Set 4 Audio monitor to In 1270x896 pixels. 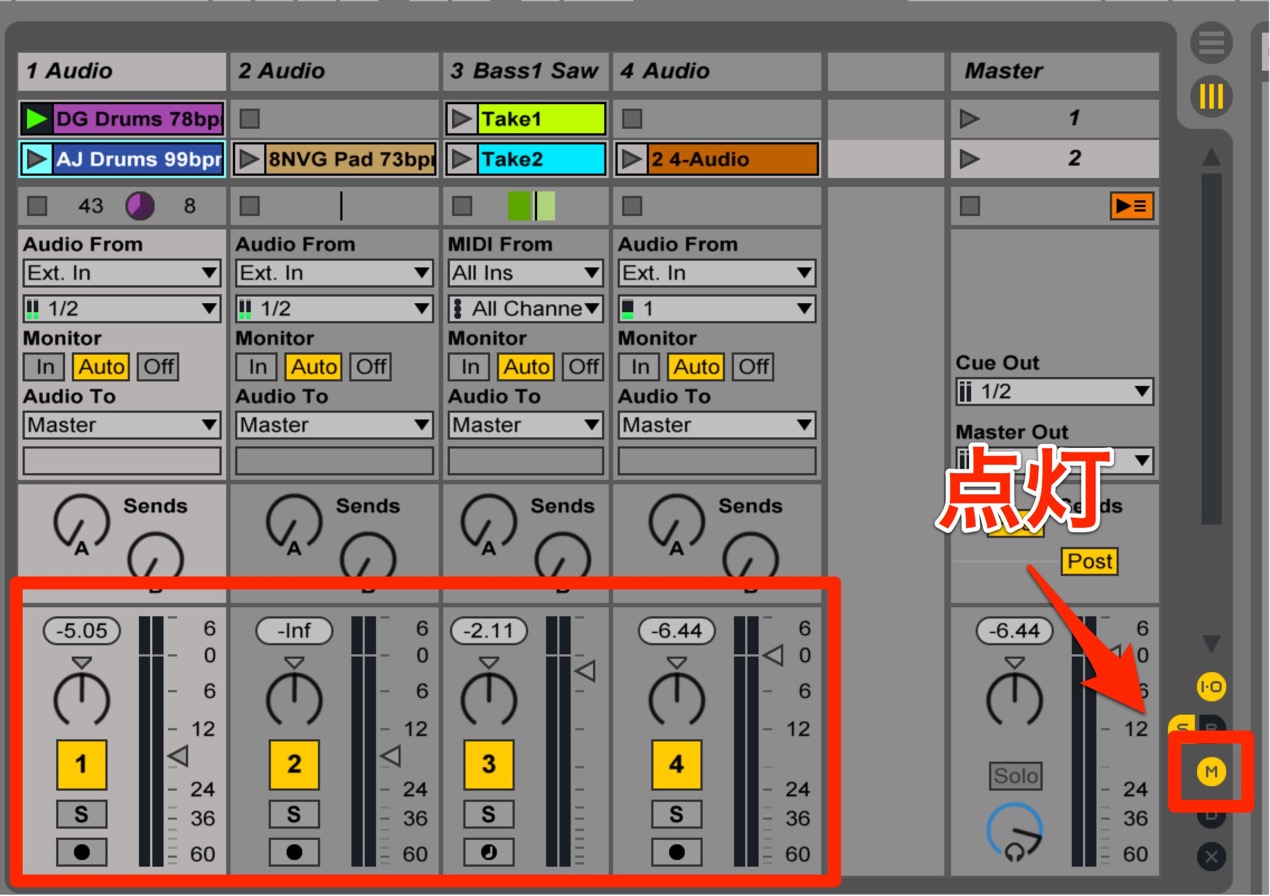641,367
